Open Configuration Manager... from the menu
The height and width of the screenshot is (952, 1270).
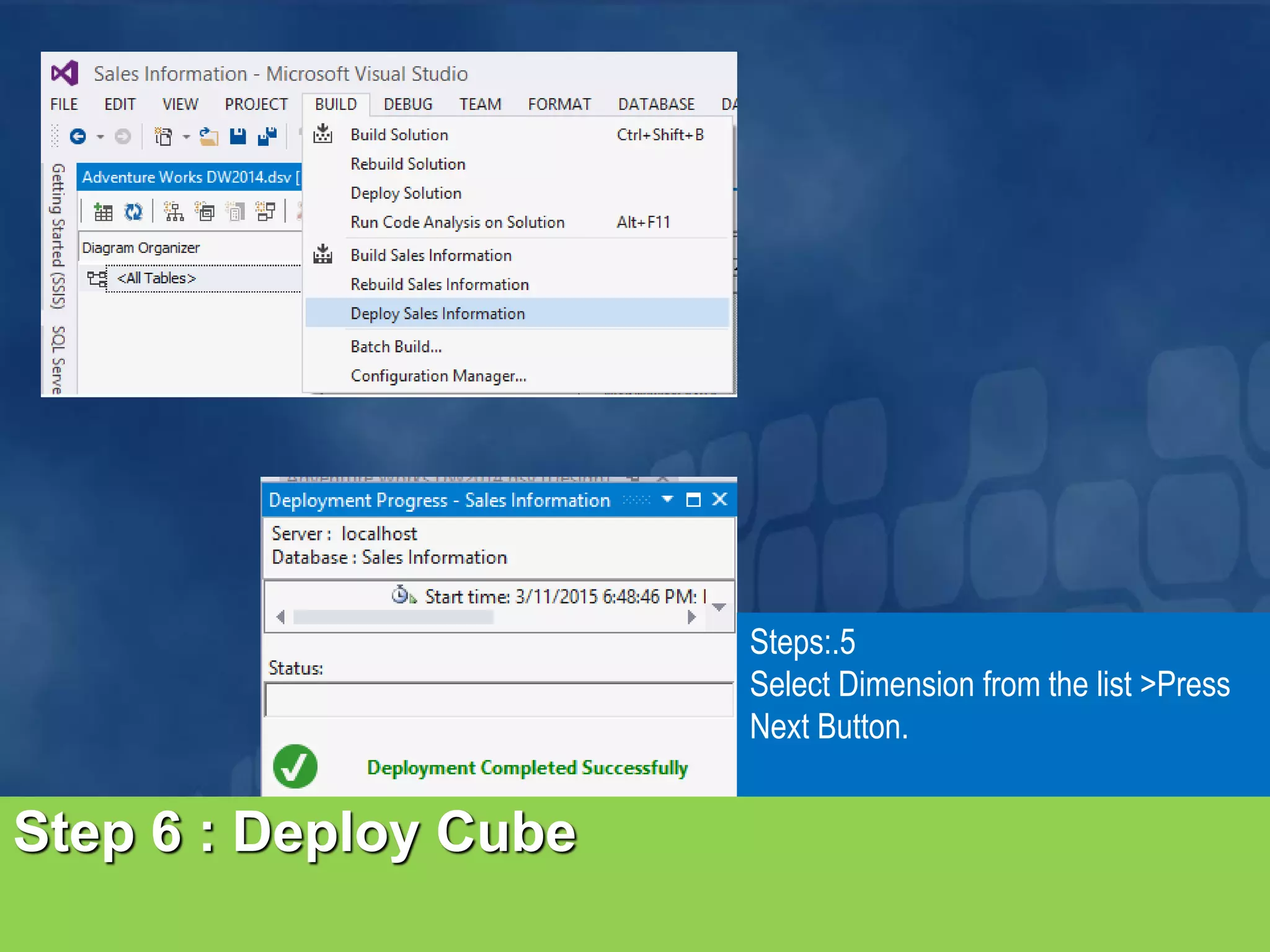[517, 376]
